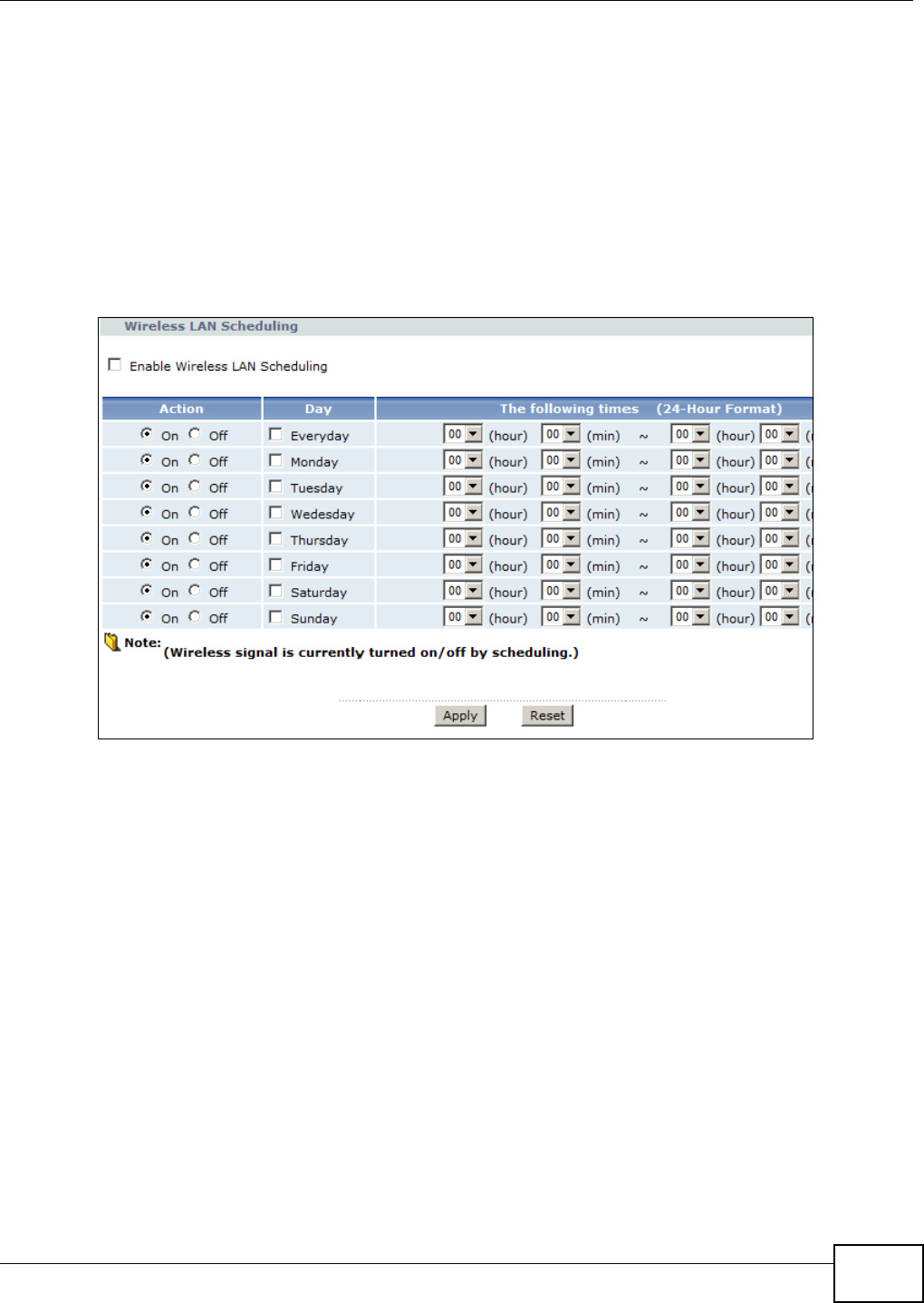Choose On radio for Friday row
Viewport: 924px width, 1303px height.
[146, 565]
